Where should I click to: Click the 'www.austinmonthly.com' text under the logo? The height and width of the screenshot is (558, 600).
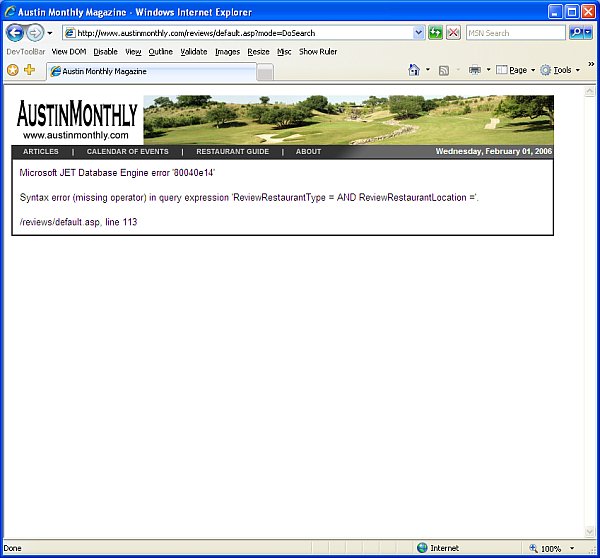[x=76, y=135]
